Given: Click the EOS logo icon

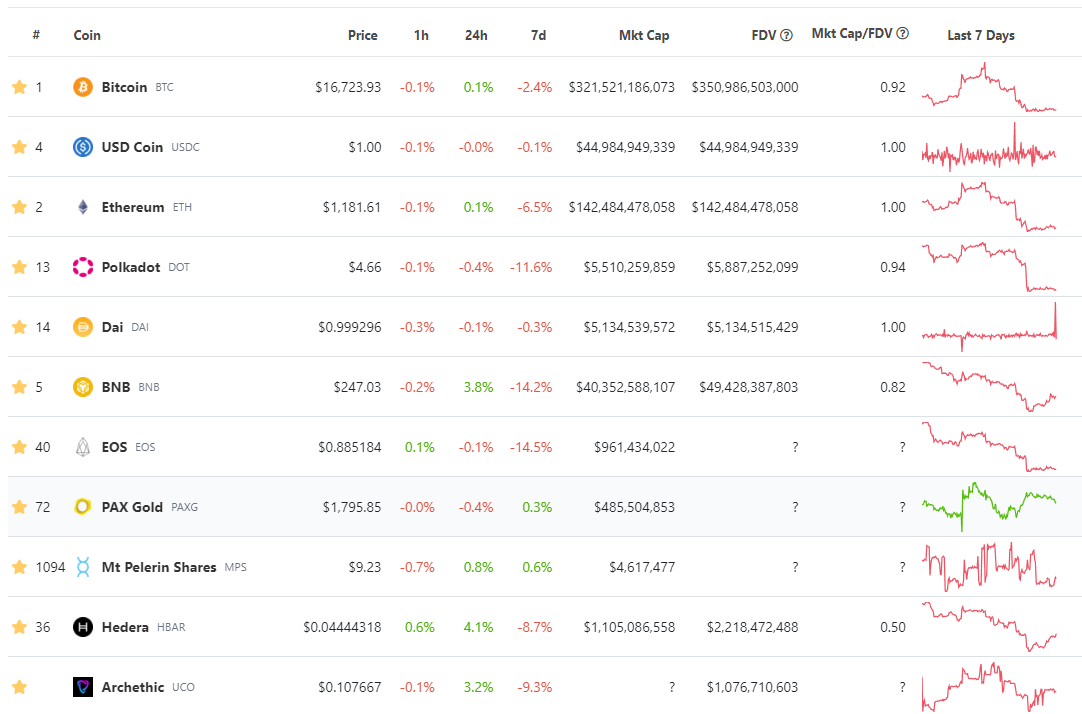Looking at the screenshot, I should click(83, 447).
